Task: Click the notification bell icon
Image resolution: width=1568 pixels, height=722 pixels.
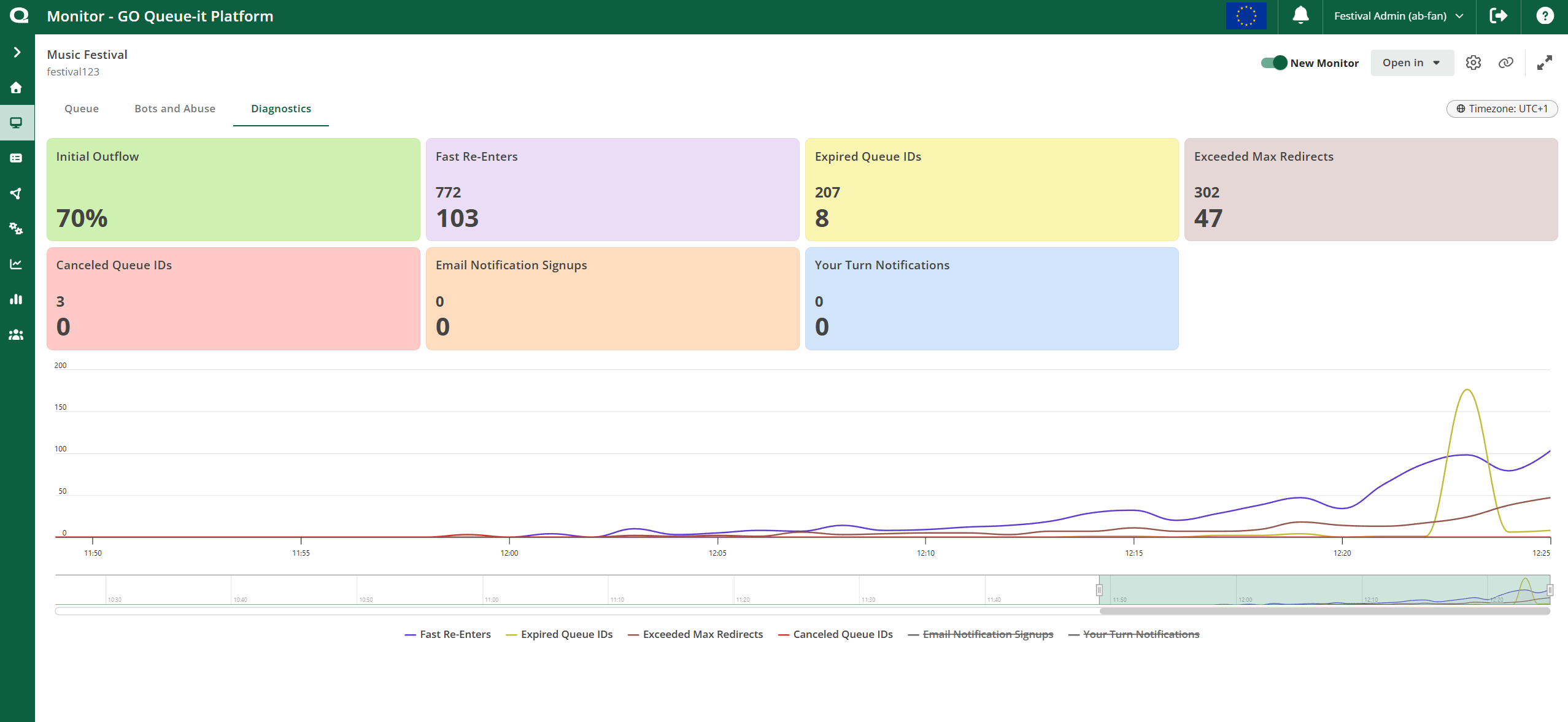Action: coord(1300,16)
